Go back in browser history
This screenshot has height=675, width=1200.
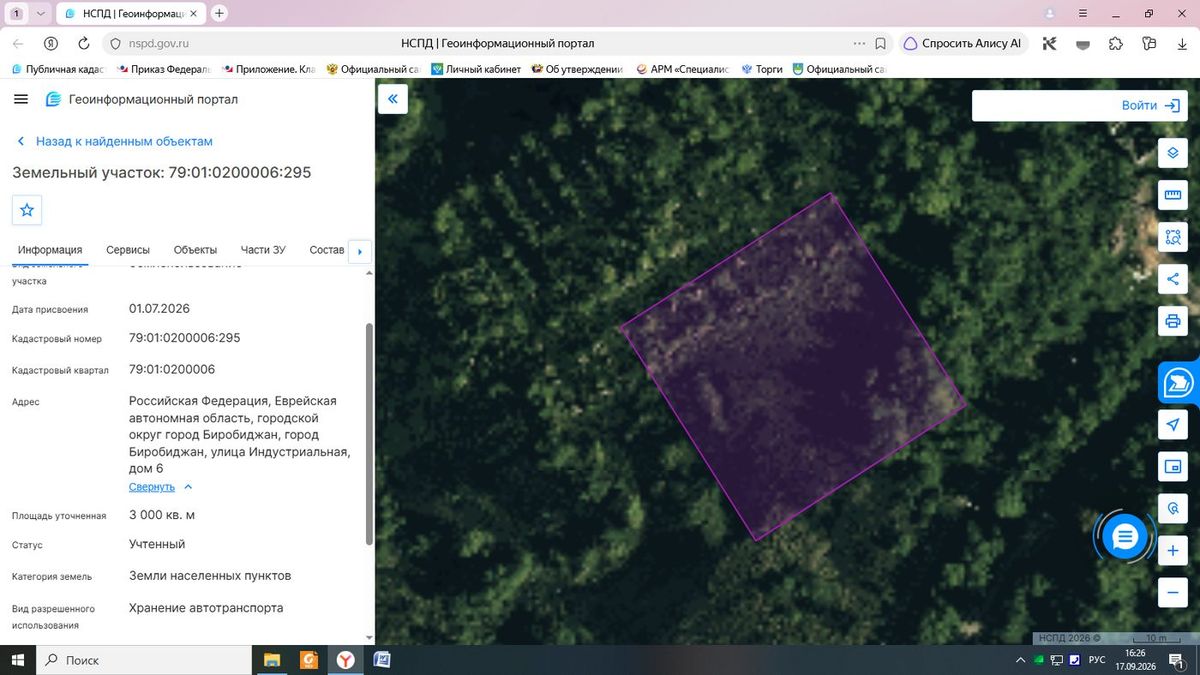(x=18, y=44)
